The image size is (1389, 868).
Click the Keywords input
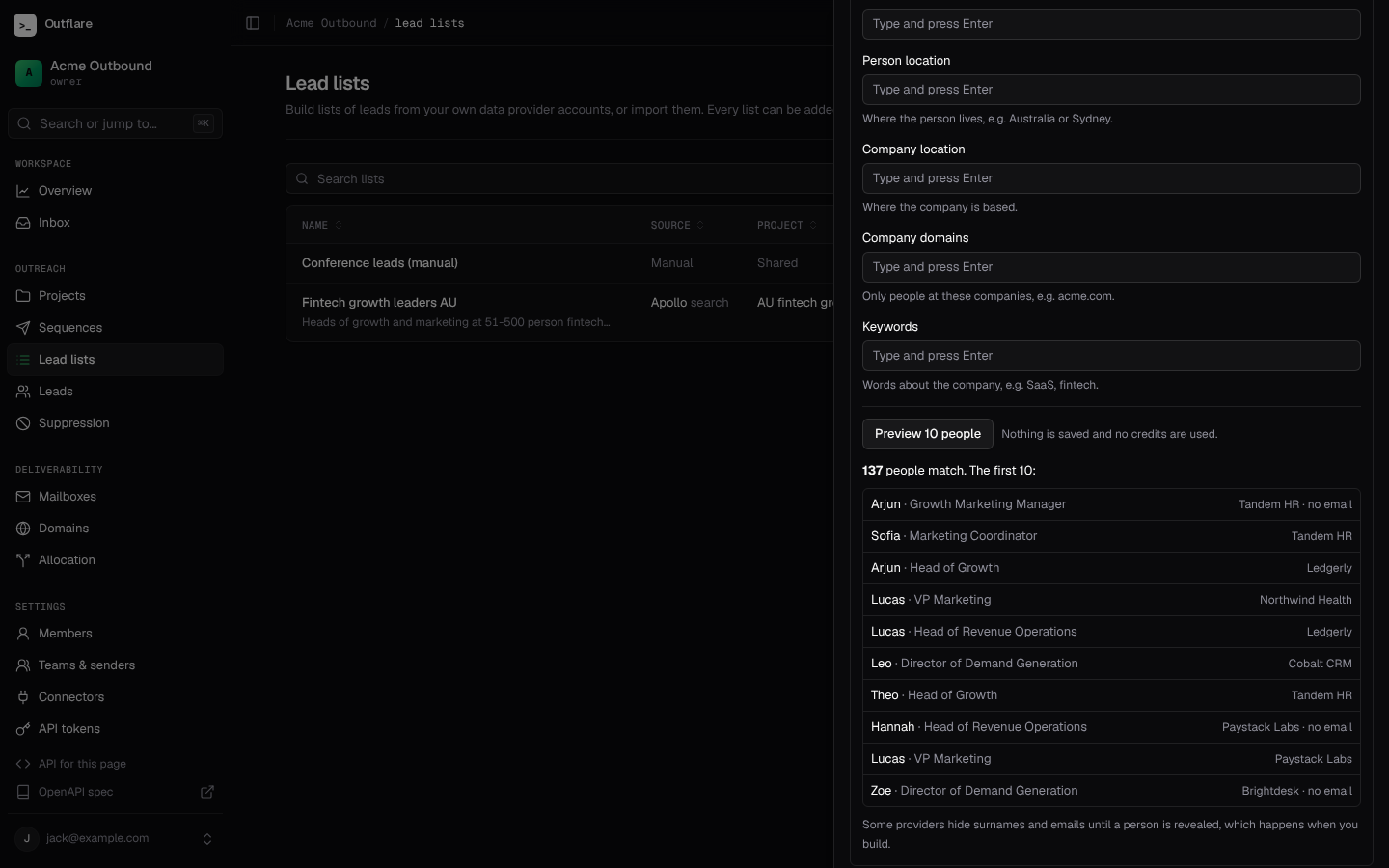click(x=1111, y=356)
